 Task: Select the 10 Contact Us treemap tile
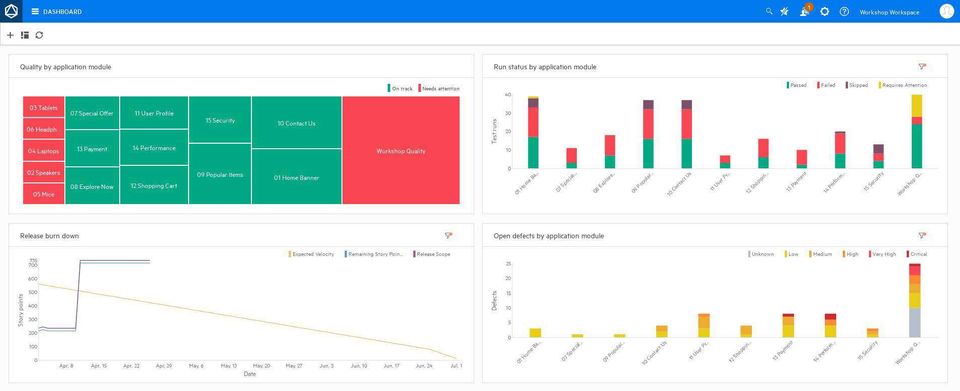click(296, 122)
